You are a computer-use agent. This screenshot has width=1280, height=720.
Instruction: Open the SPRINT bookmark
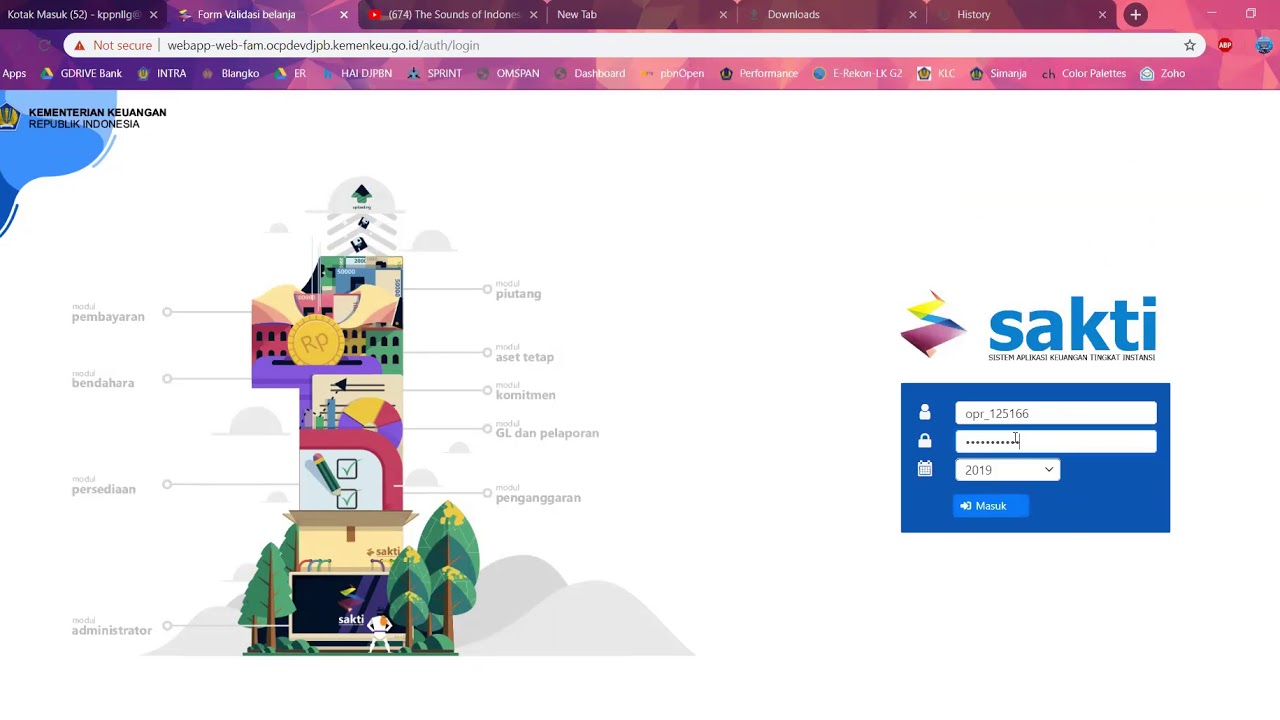point(435,73)
